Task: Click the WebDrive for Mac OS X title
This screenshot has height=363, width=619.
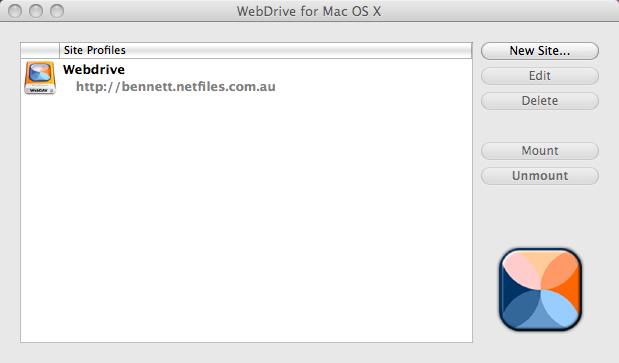Action: tap(309, 11)
